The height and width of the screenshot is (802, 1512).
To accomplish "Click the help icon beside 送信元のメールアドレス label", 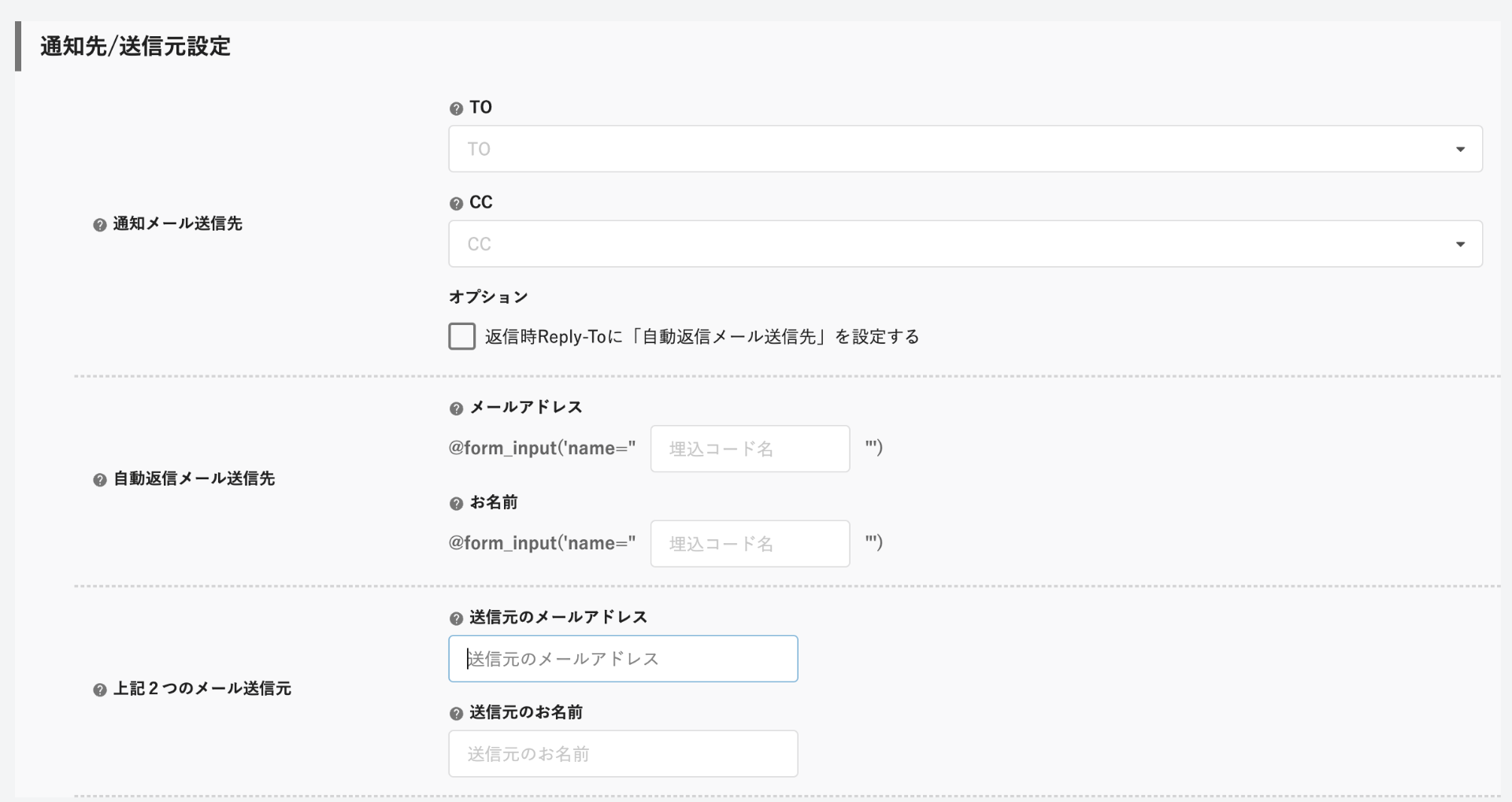I will tap(456, 619).
